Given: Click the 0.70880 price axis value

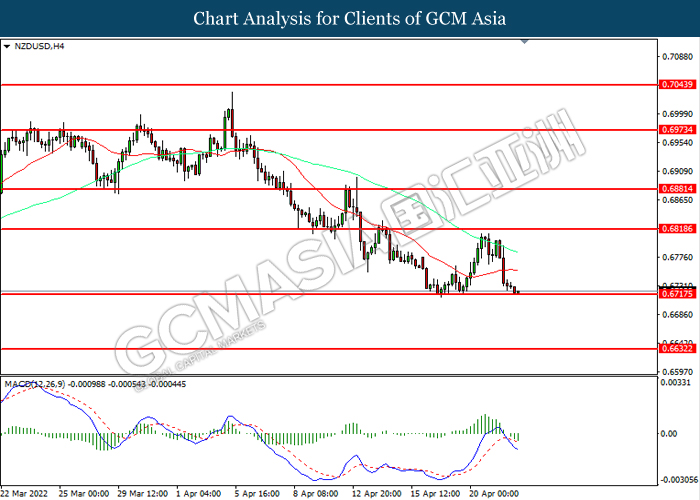Looking at the screenshot, I should [678, 56].
